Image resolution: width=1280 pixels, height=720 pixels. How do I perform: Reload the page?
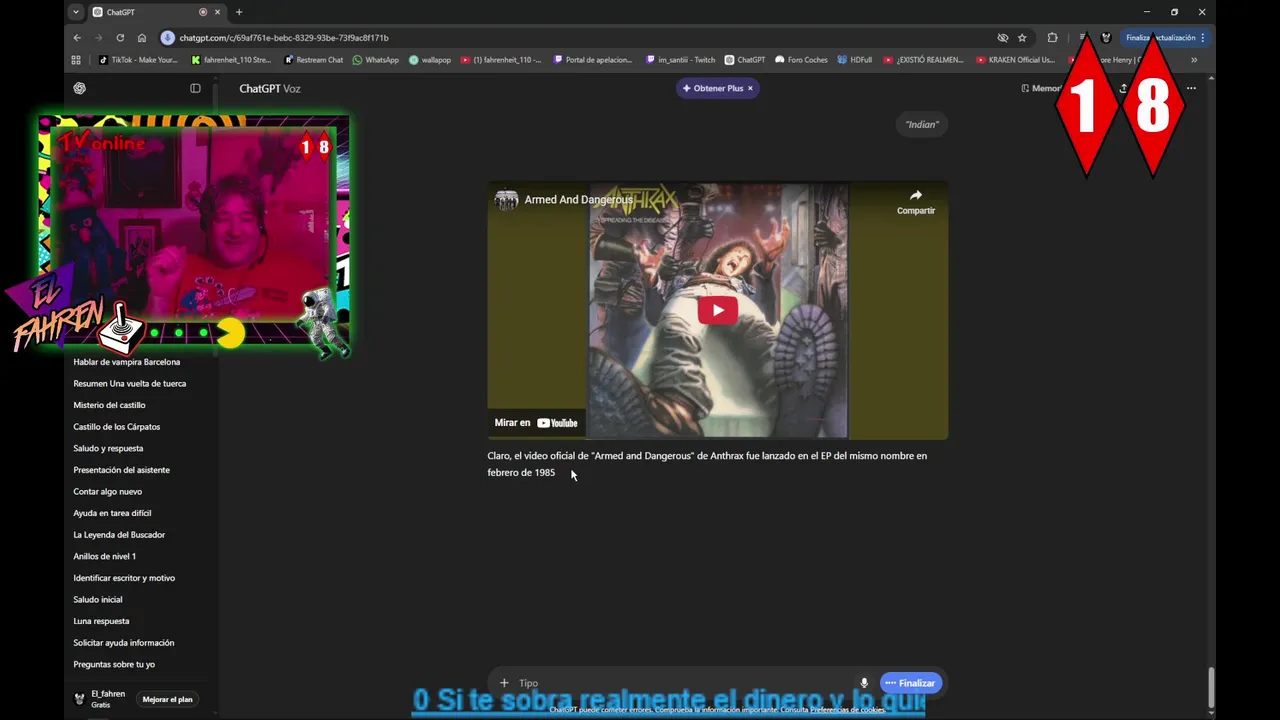point(120,38)
